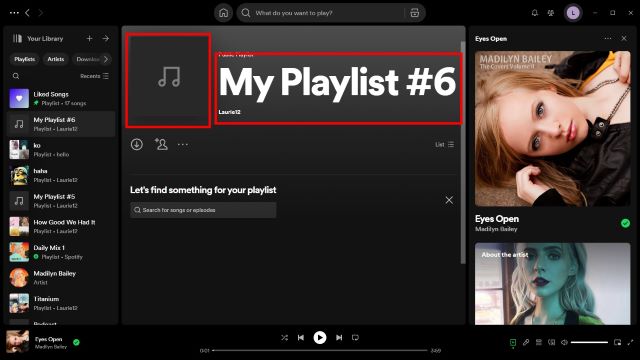Viewport: 640px width, 360px height.
Task: Toggle saved checkmark in bottom player bar
Action: point(76,342)
